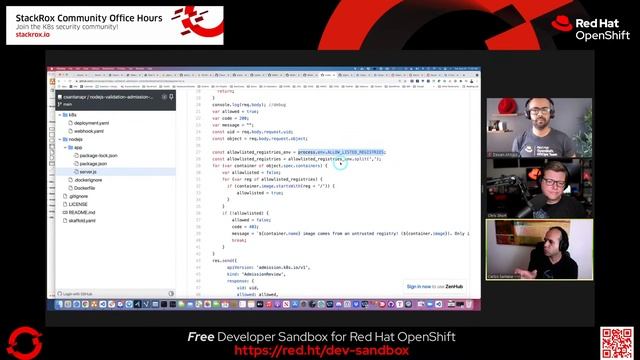Select the nodejs folder row
The image size is (640, 360).
[x=116, y=139]
